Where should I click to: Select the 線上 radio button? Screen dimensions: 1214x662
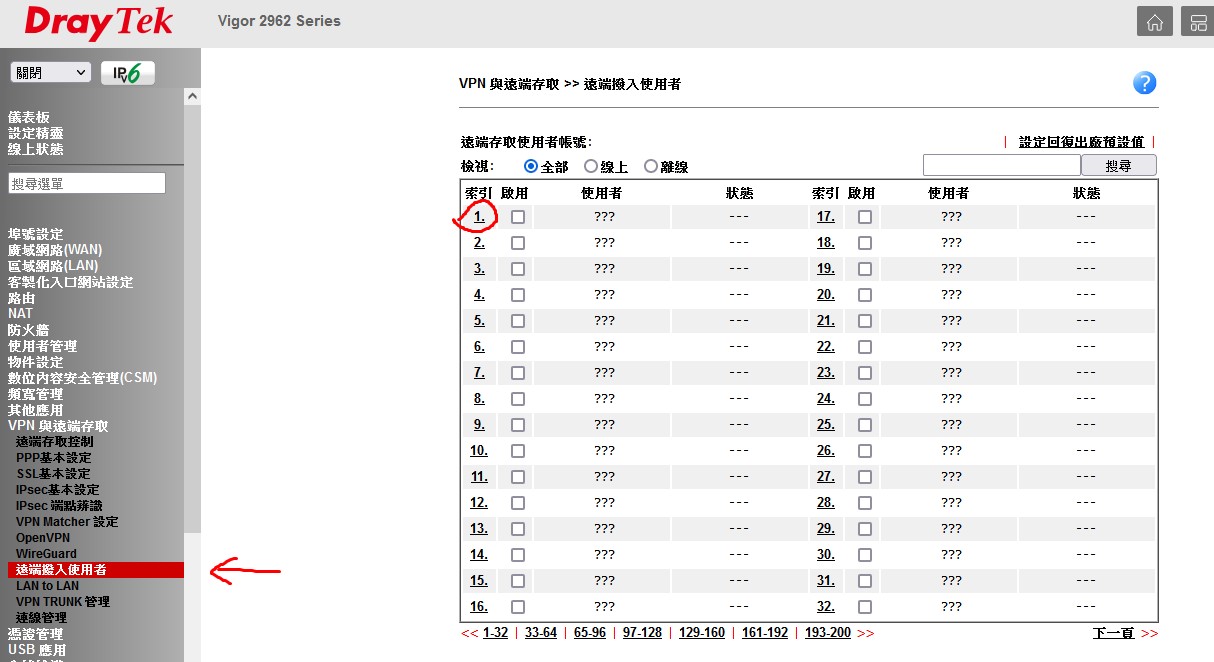coord(591,167)
